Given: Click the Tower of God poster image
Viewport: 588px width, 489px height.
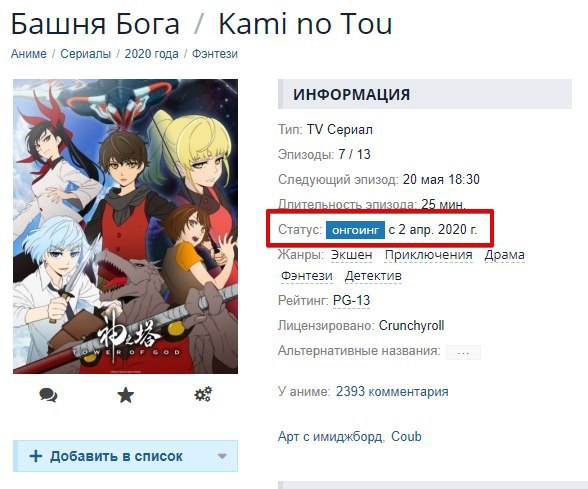Looking at the screenshot, I should 125,226.
